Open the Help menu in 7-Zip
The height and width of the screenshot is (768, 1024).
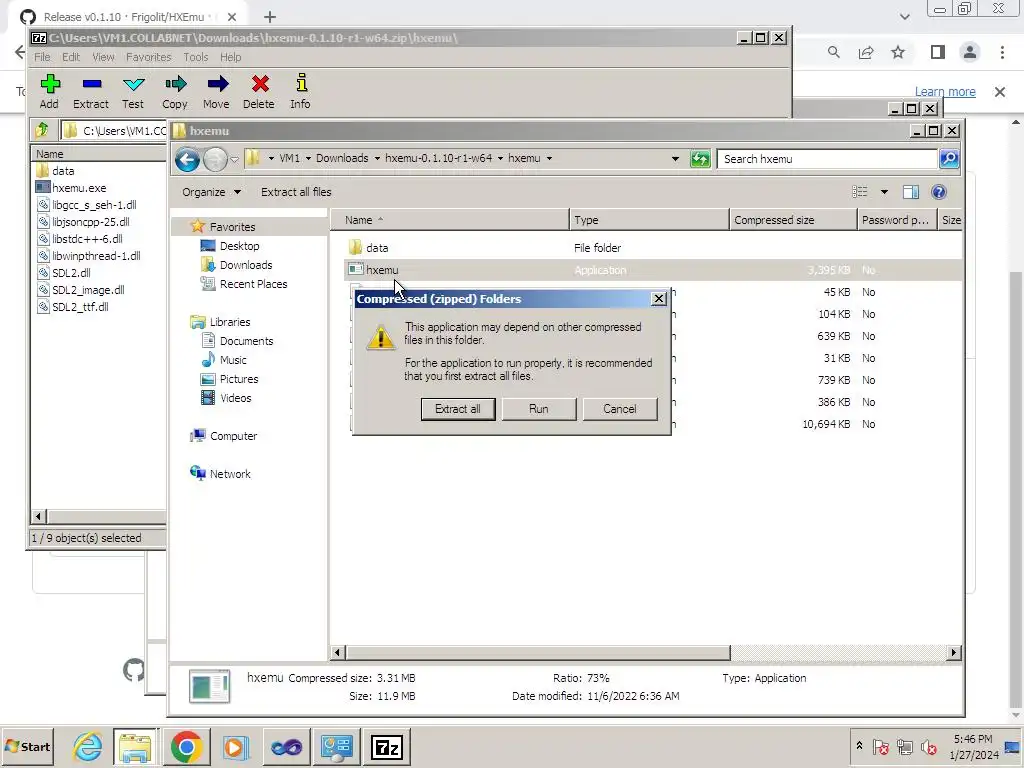tap(231, 57)
